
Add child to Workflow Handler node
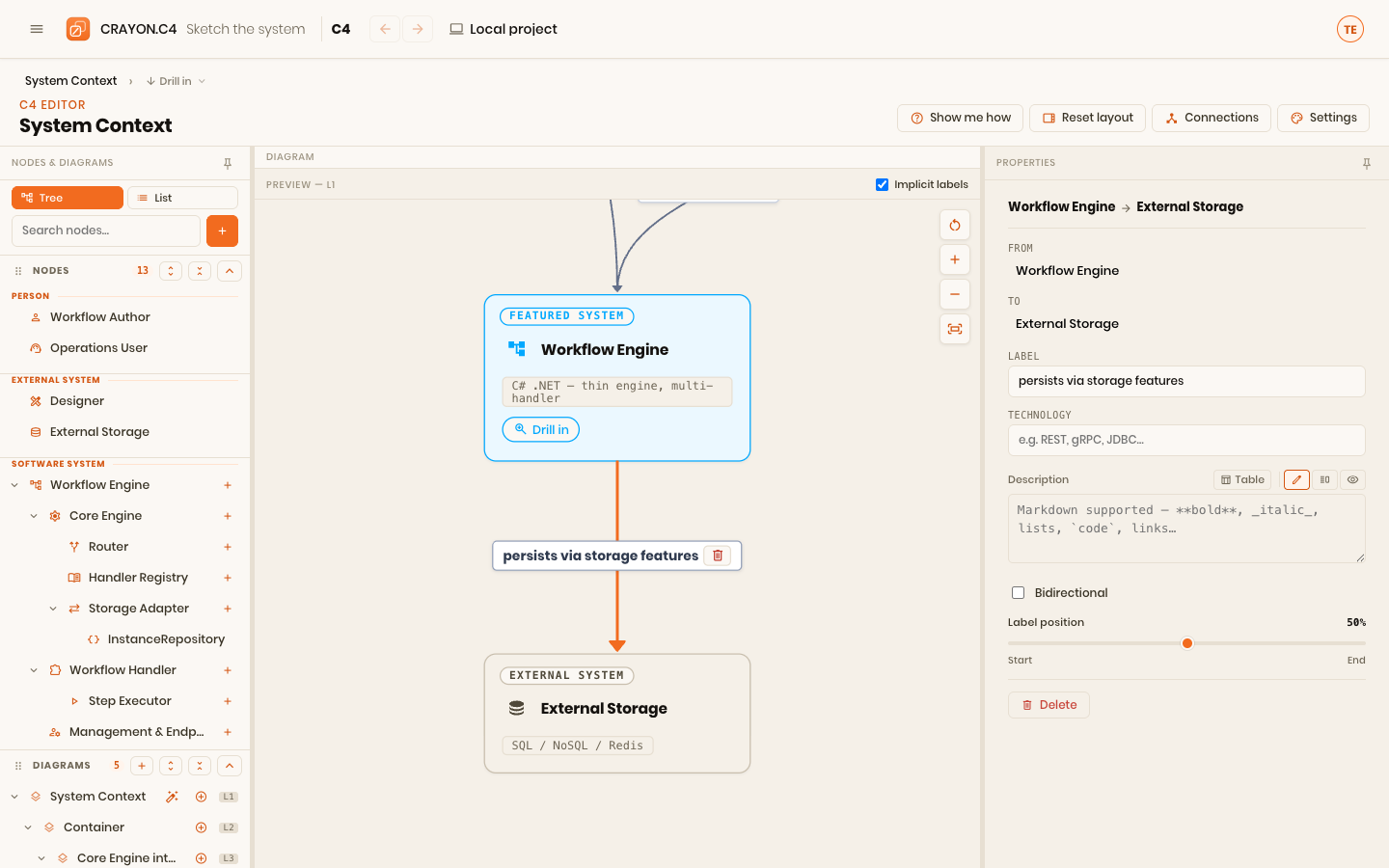228,670
